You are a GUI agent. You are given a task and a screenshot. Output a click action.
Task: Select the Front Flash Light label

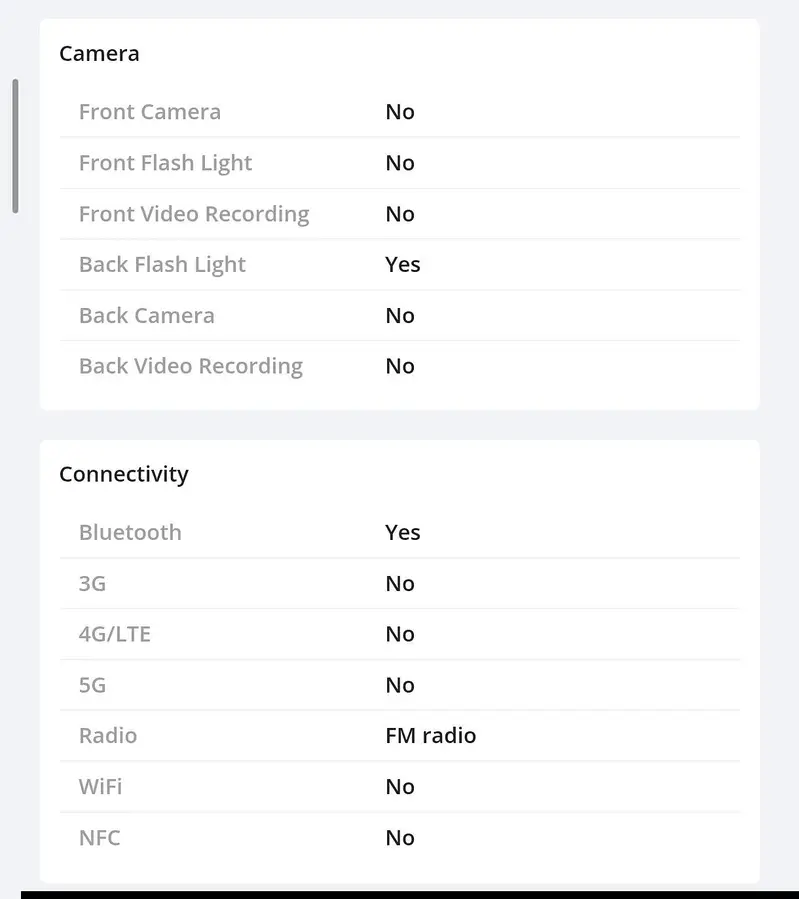coord(165,163)
